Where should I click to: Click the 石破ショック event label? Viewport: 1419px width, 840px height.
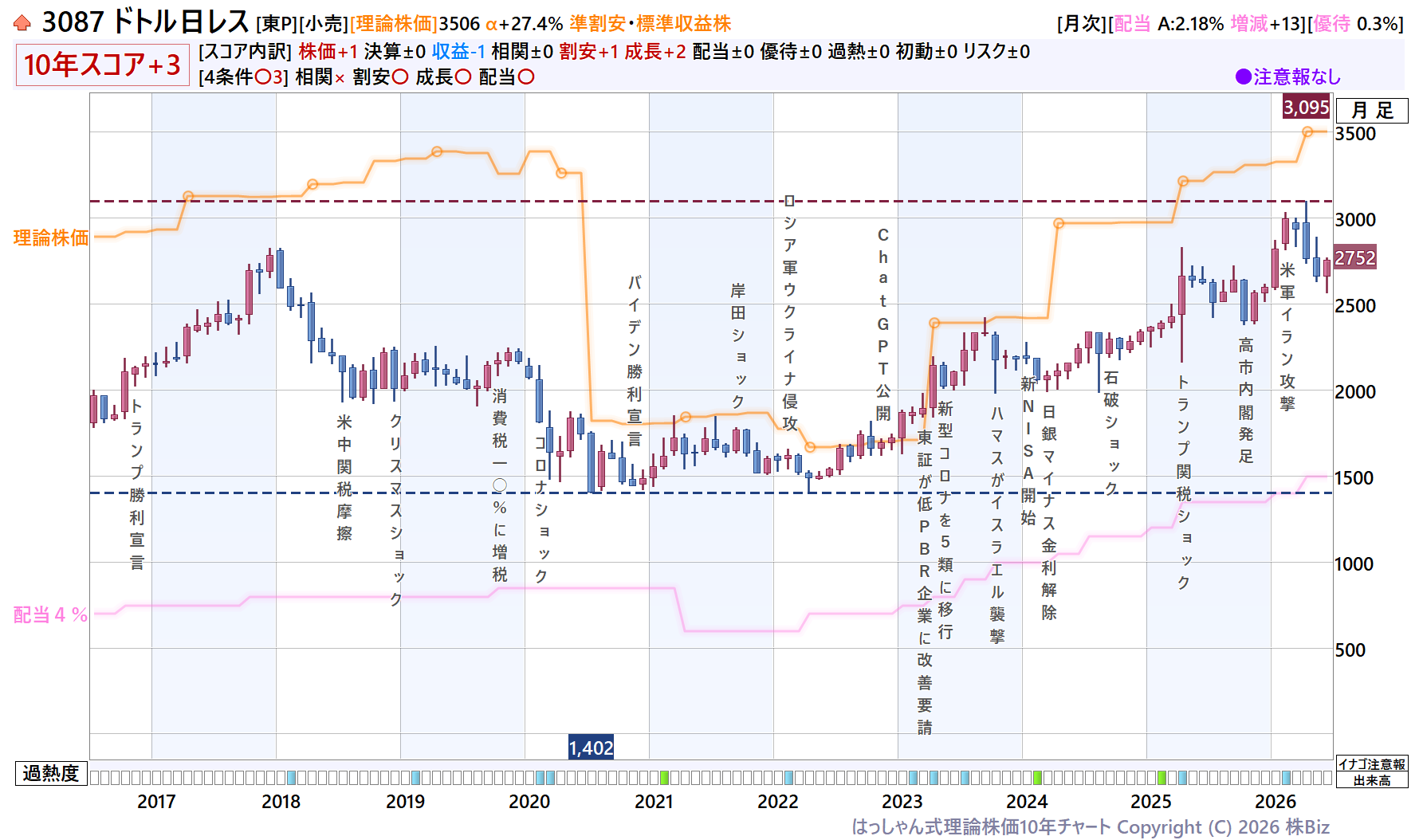coord(1111,433)
